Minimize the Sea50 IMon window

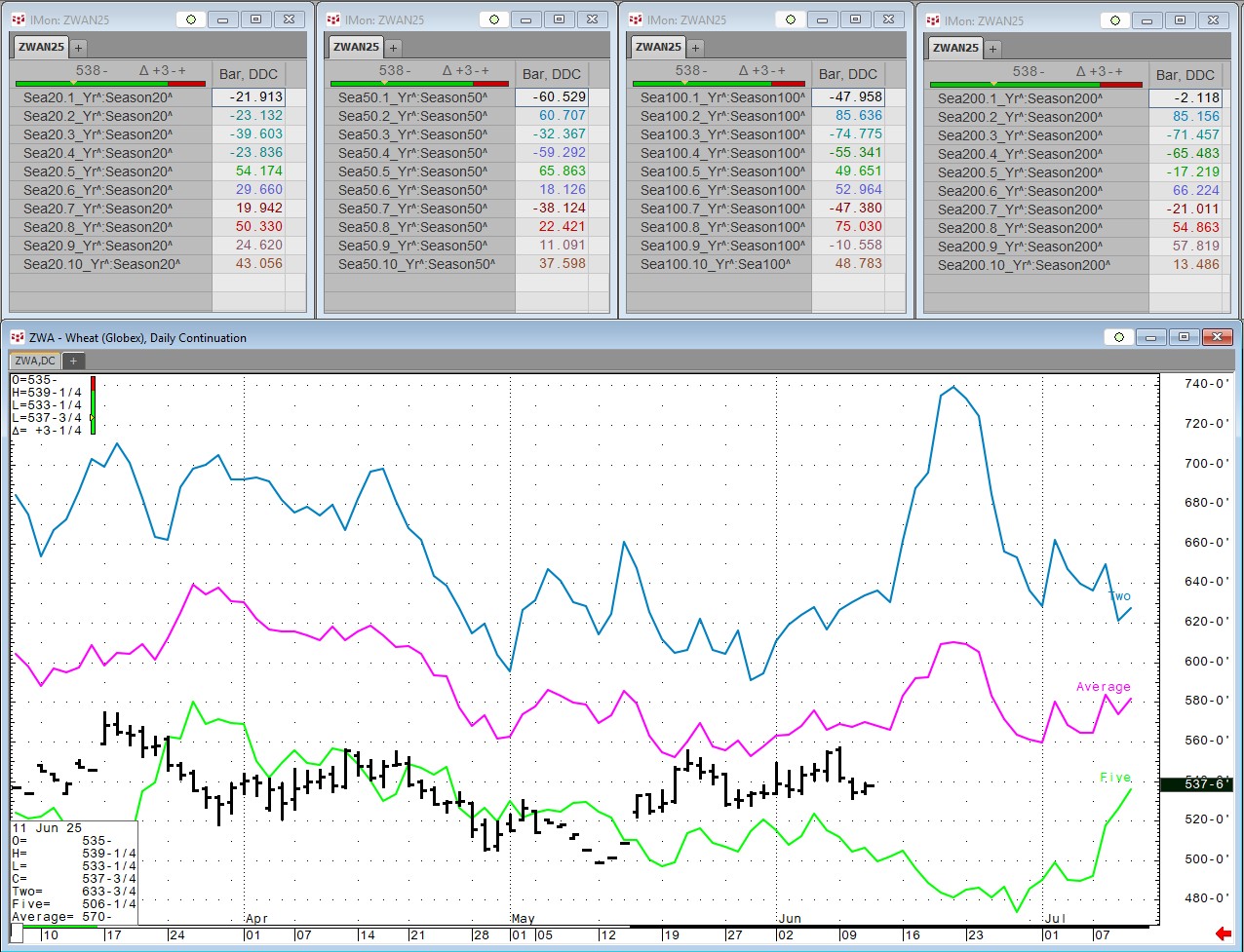pyautogui.click(x=526, y=19)
